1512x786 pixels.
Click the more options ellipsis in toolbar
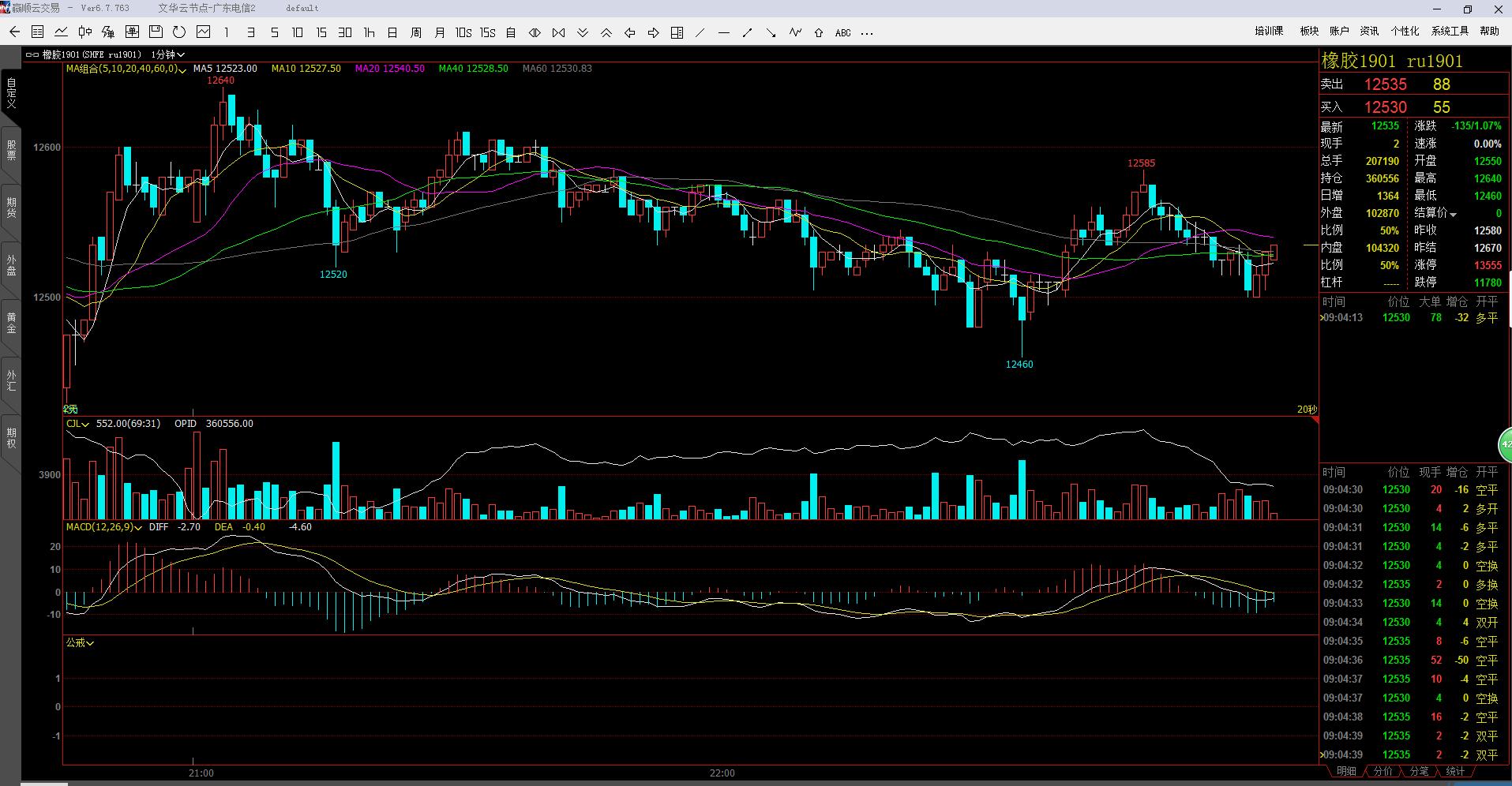click(867, 32)
